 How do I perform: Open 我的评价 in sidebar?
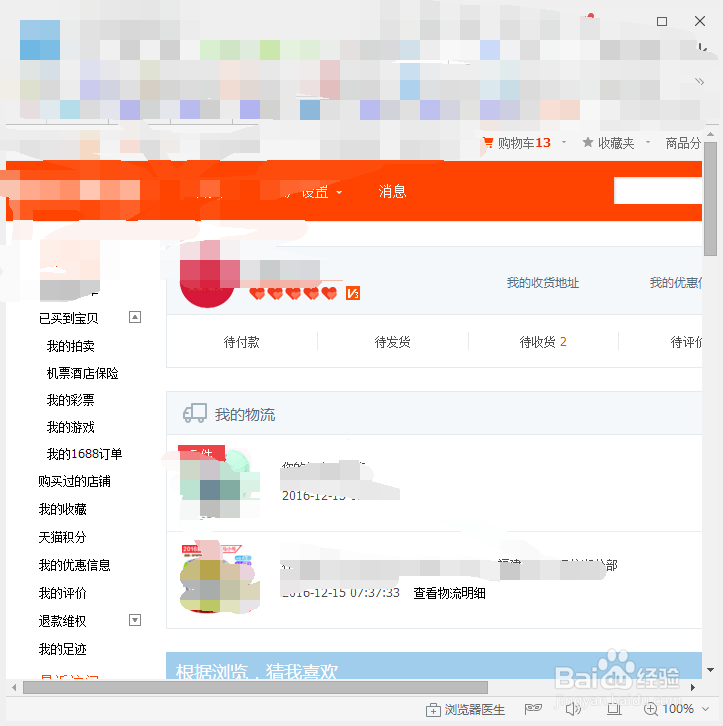point(62,593)
